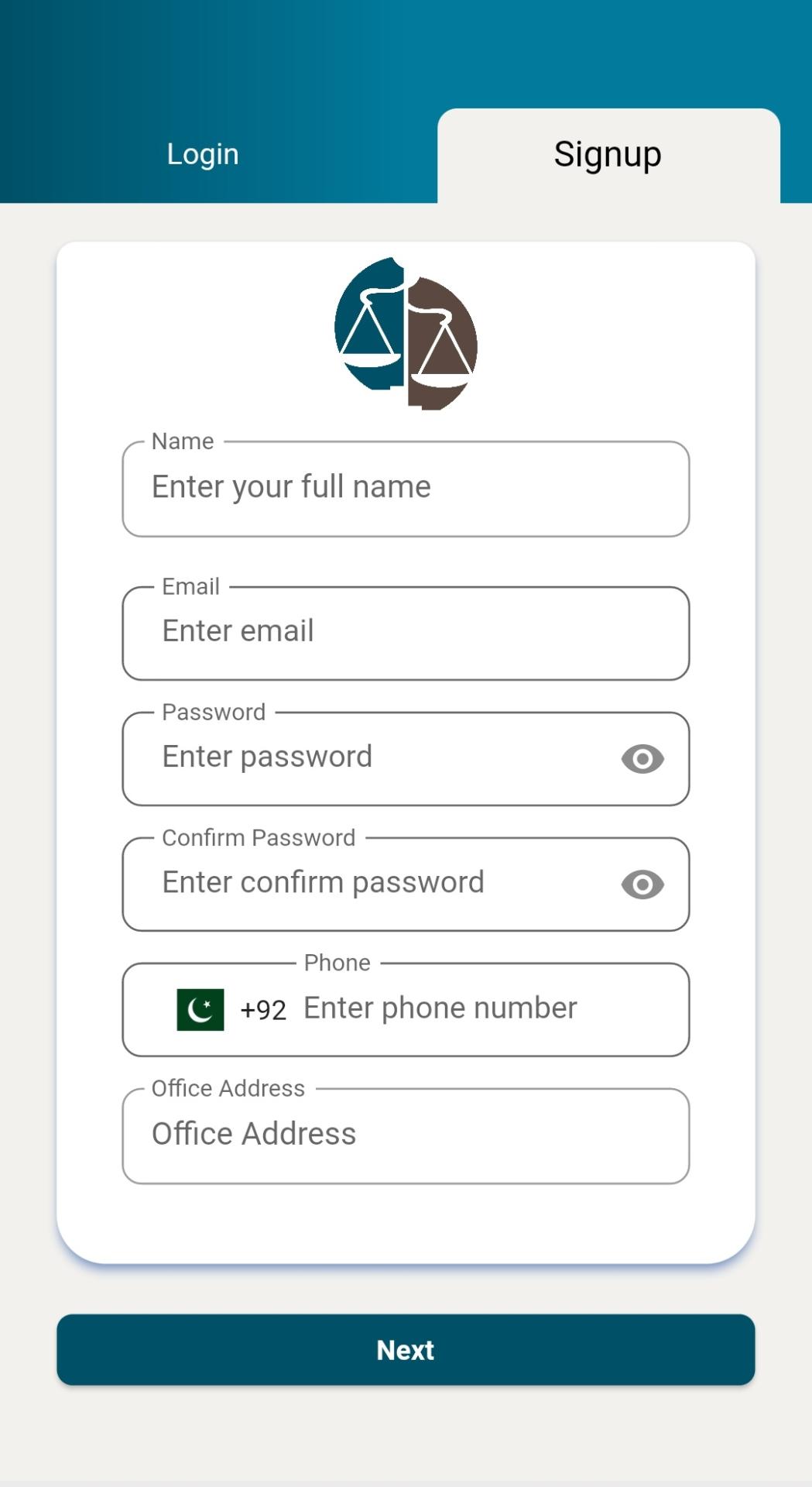Select the Signup tab
The width and height of the screenshot is (812, 1487).
608,153
